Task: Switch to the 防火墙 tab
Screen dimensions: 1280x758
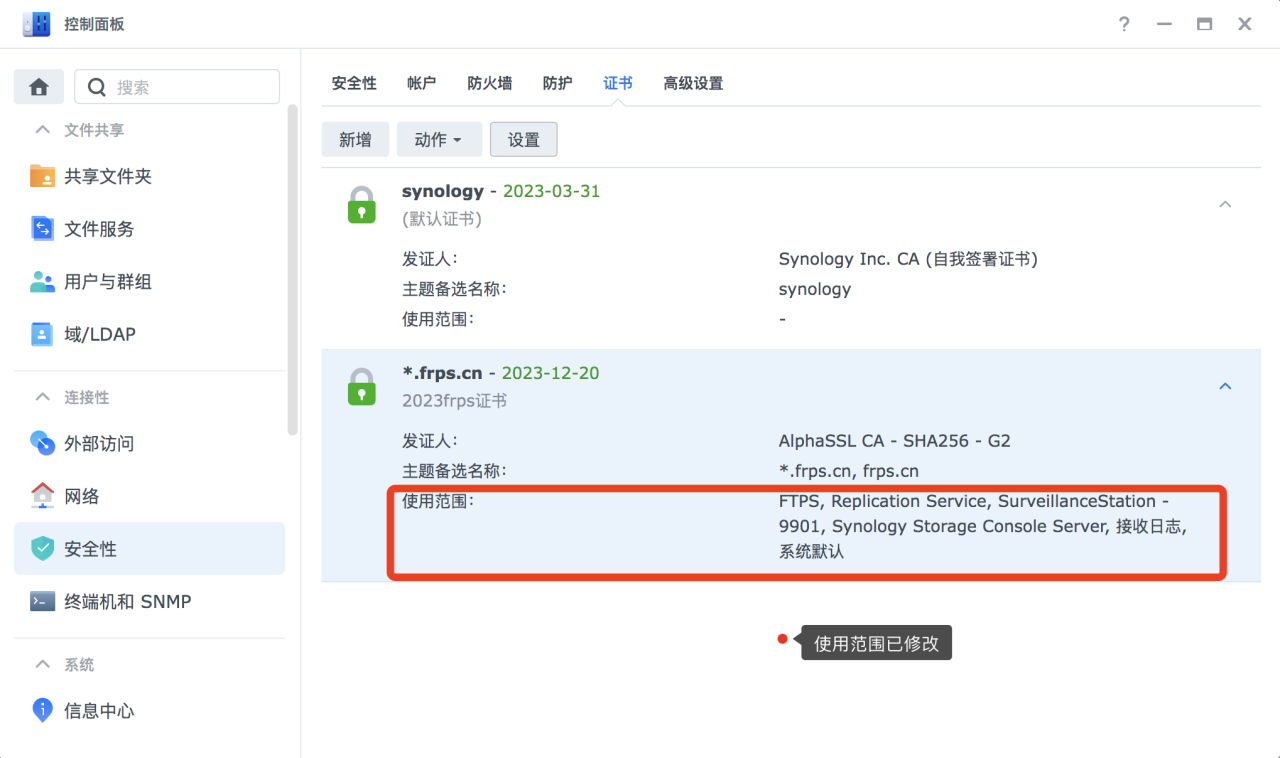Action: point(490,83)
